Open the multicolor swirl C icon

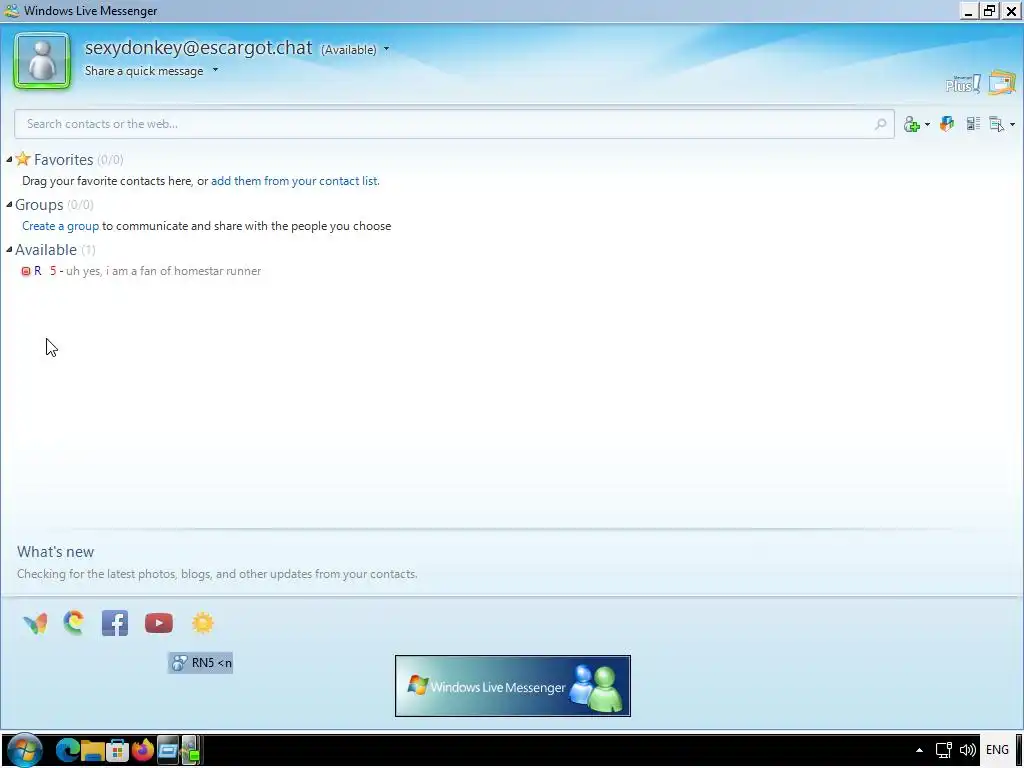tap(74, 622)
